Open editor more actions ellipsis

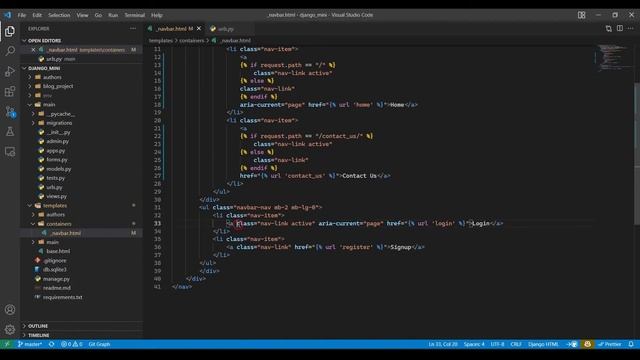631,28
